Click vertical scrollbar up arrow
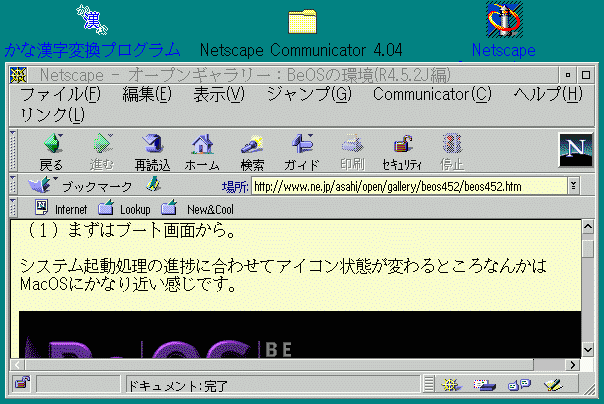The image size is (604, 404). (588, 227)
